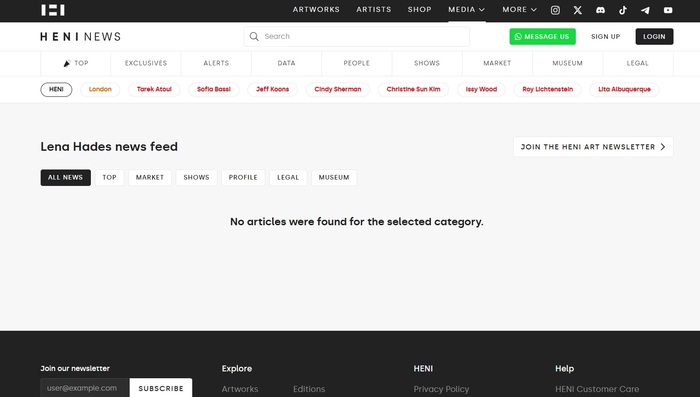Viewport: 700px width, 397px height.
Task: Select the MARKET feed filter
Action: pos(150,177)
